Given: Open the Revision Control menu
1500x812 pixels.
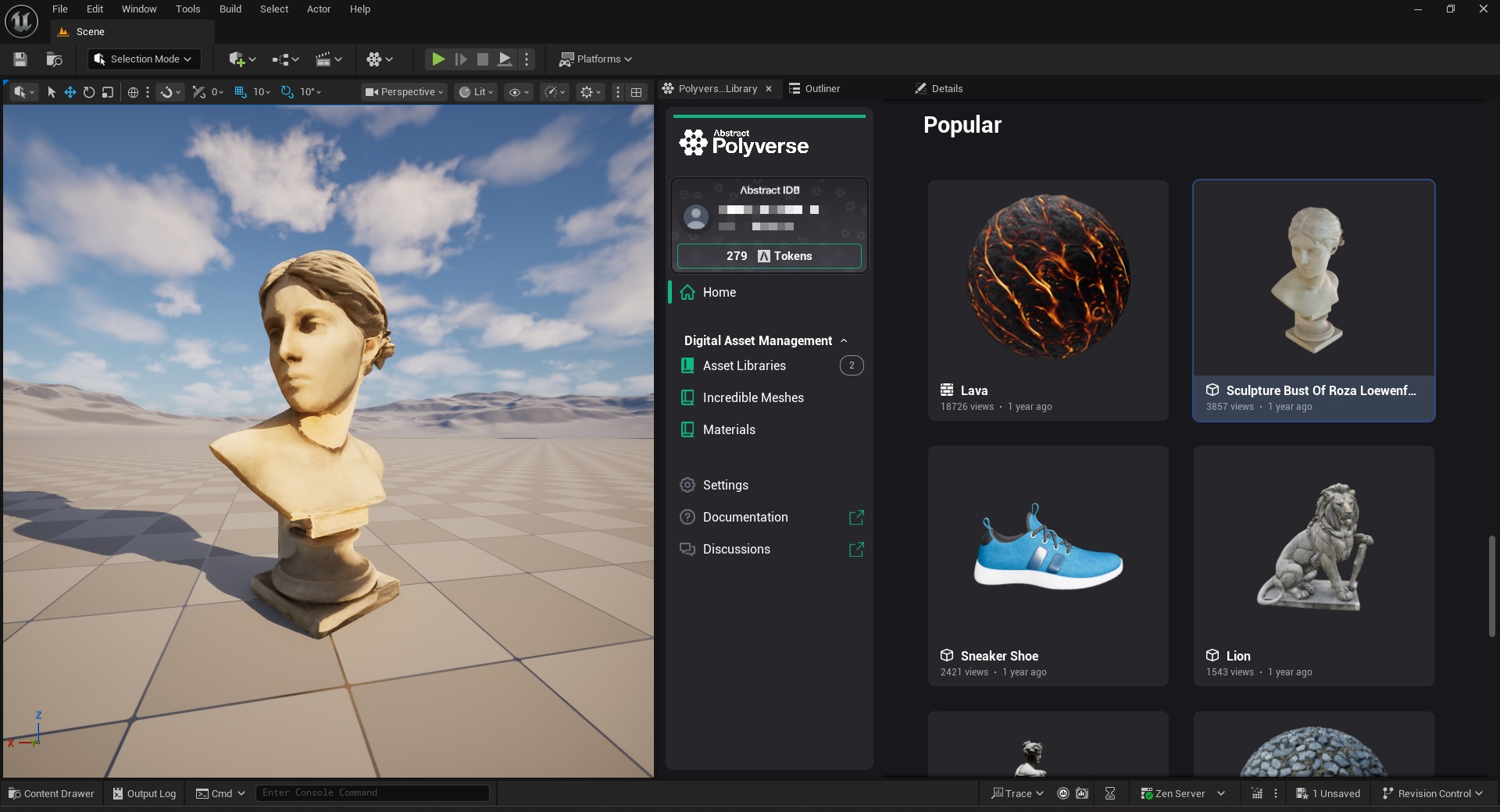Looking at the screenshot, I should click(x=1433, y=793).
